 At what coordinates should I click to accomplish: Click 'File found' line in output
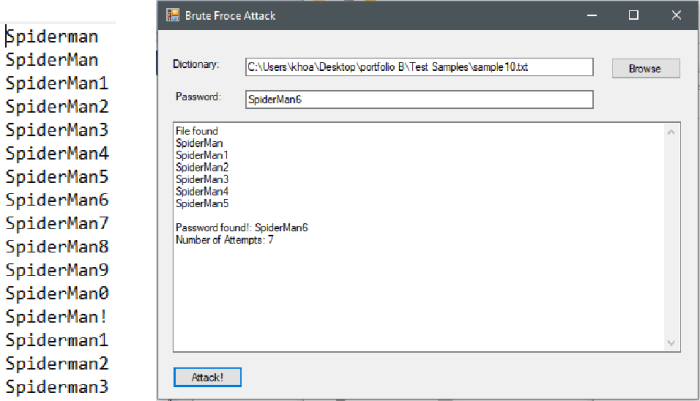197,131
